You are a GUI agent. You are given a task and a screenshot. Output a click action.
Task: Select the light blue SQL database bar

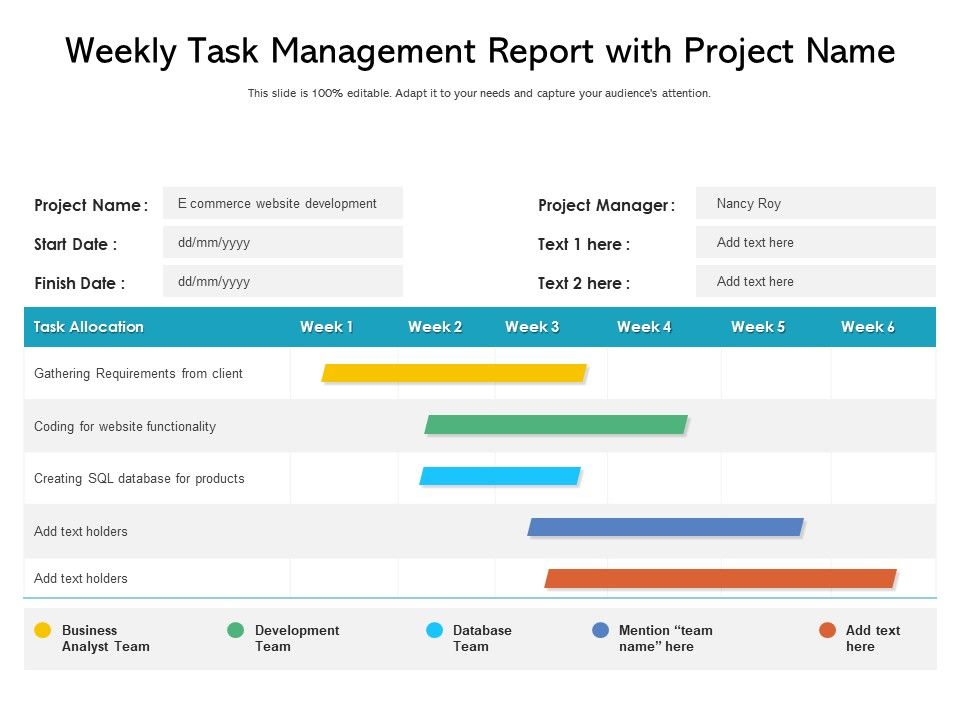[x=500, y=476]
